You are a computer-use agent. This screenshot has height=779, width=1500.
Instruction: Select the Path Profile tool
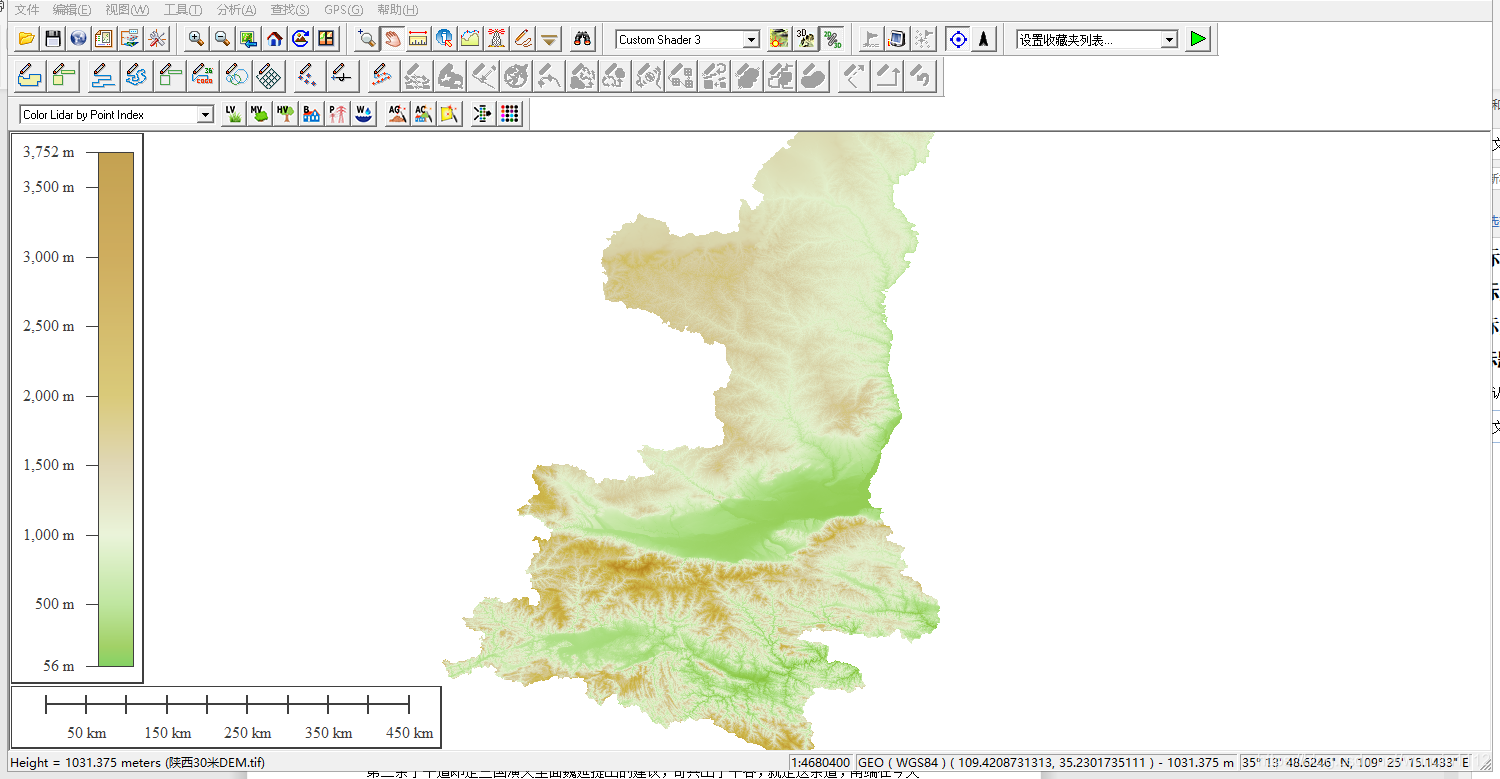470,39
